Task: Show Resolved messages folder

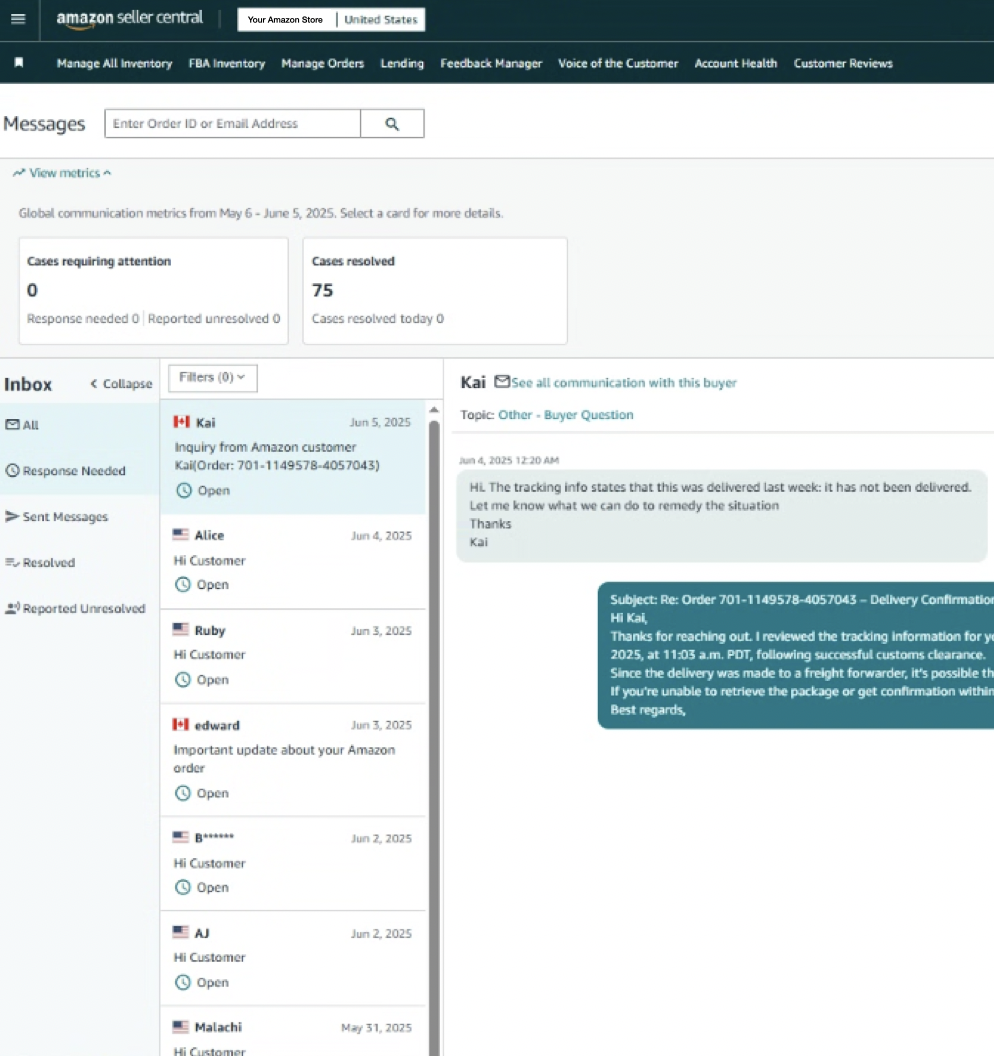Action: click(x=79, y=562)
